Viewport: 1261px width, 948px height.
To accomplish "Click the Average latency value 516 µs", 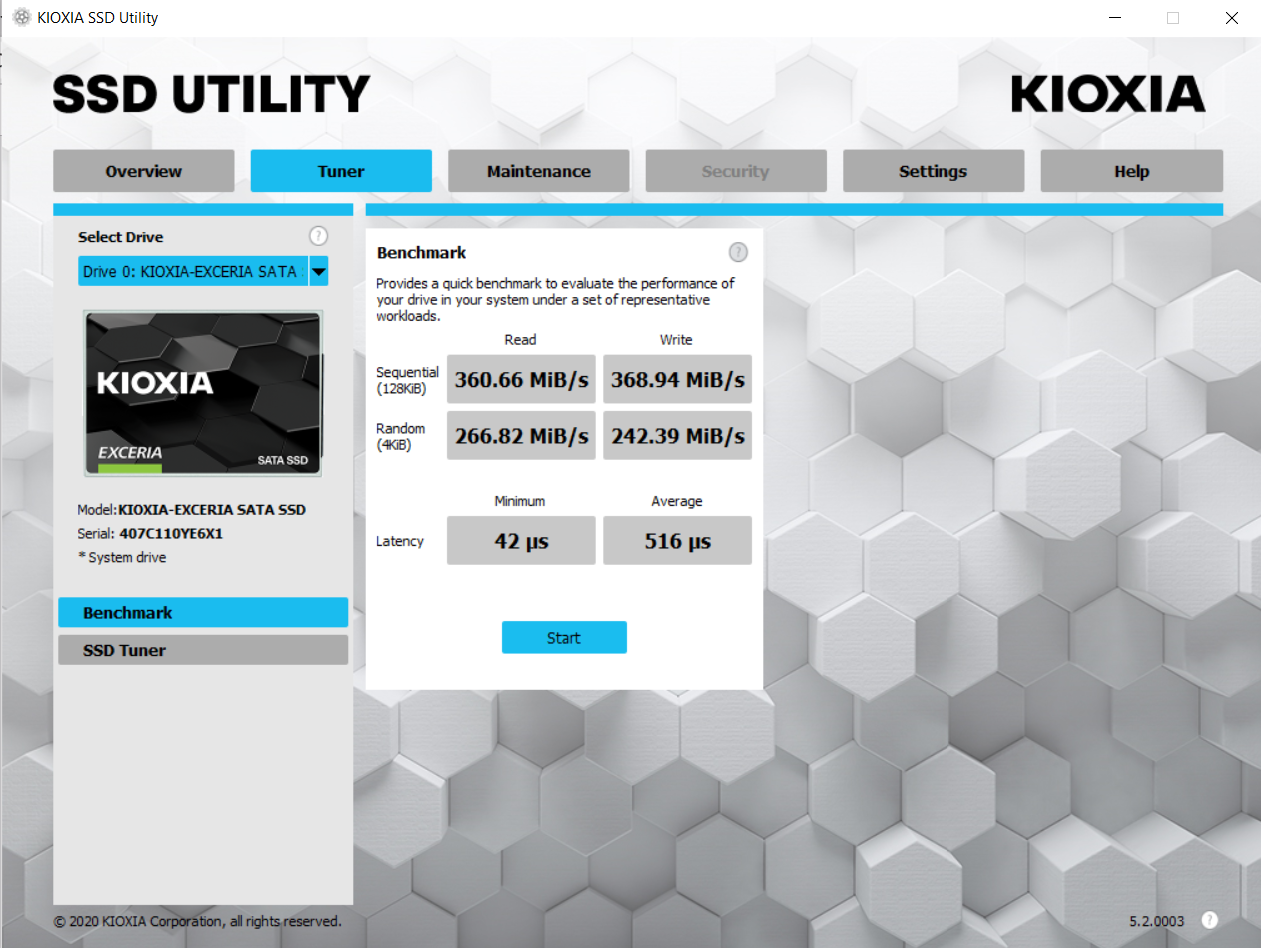I will pos(678,541).
